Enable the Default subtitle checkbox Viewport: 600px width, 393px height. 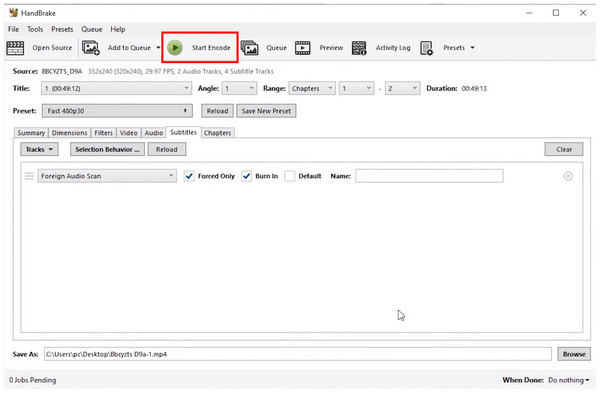click(x=290, y=176)
